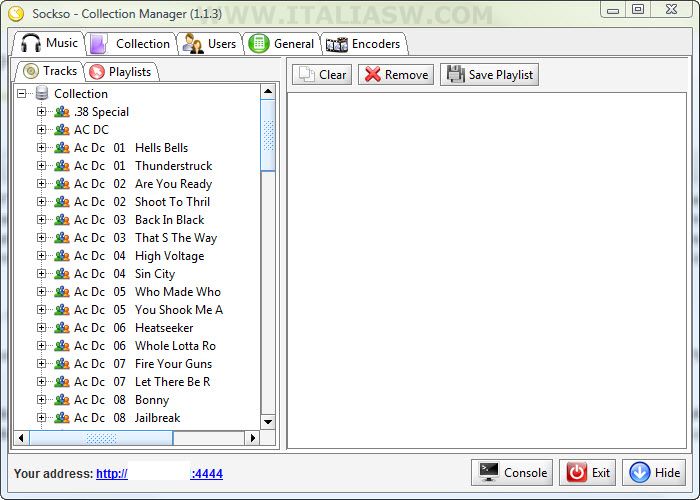Click the tree's vertical scrollbar thumb

pos(268,135)
